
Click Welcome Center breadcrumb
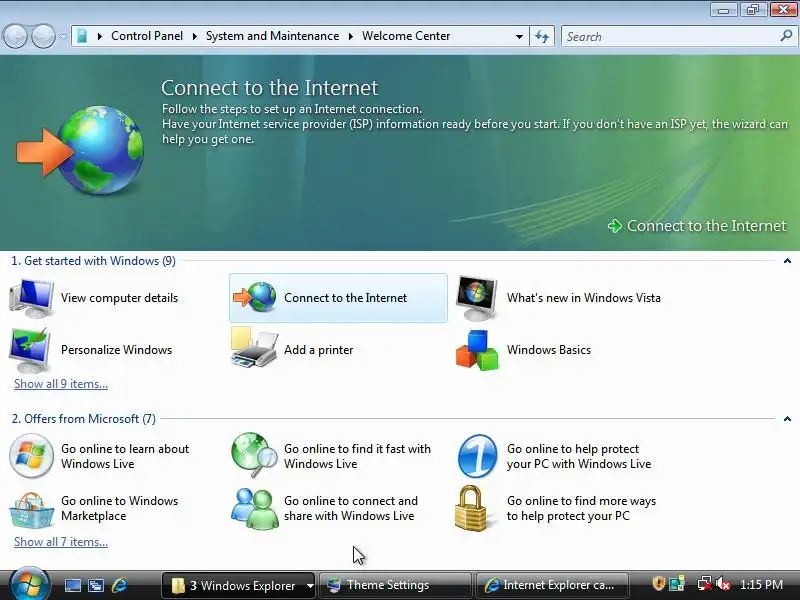pos(406,36)
